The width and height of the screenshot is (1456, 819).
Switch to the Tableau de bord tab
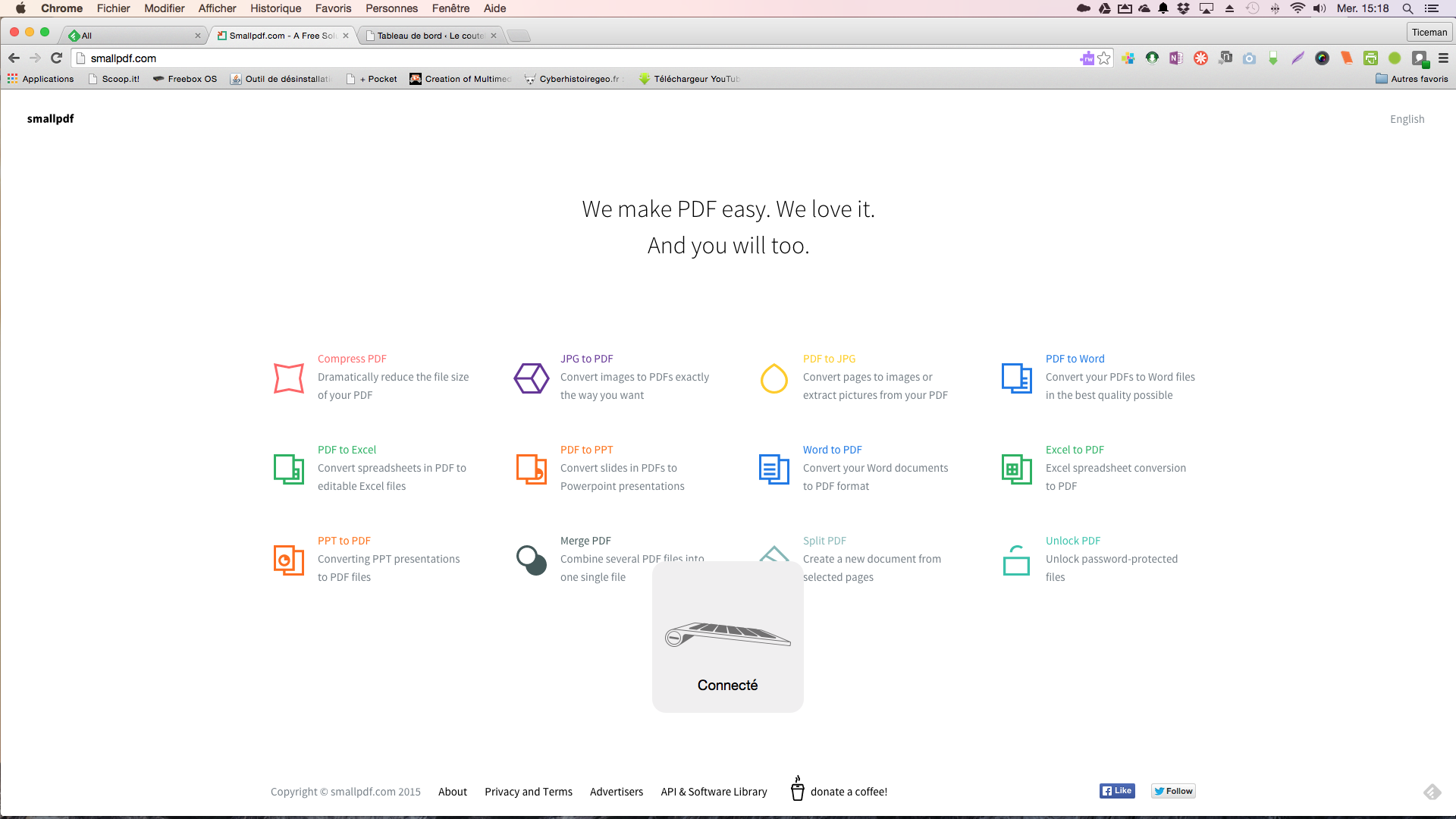pyautogui.click(x=431, y=36)
